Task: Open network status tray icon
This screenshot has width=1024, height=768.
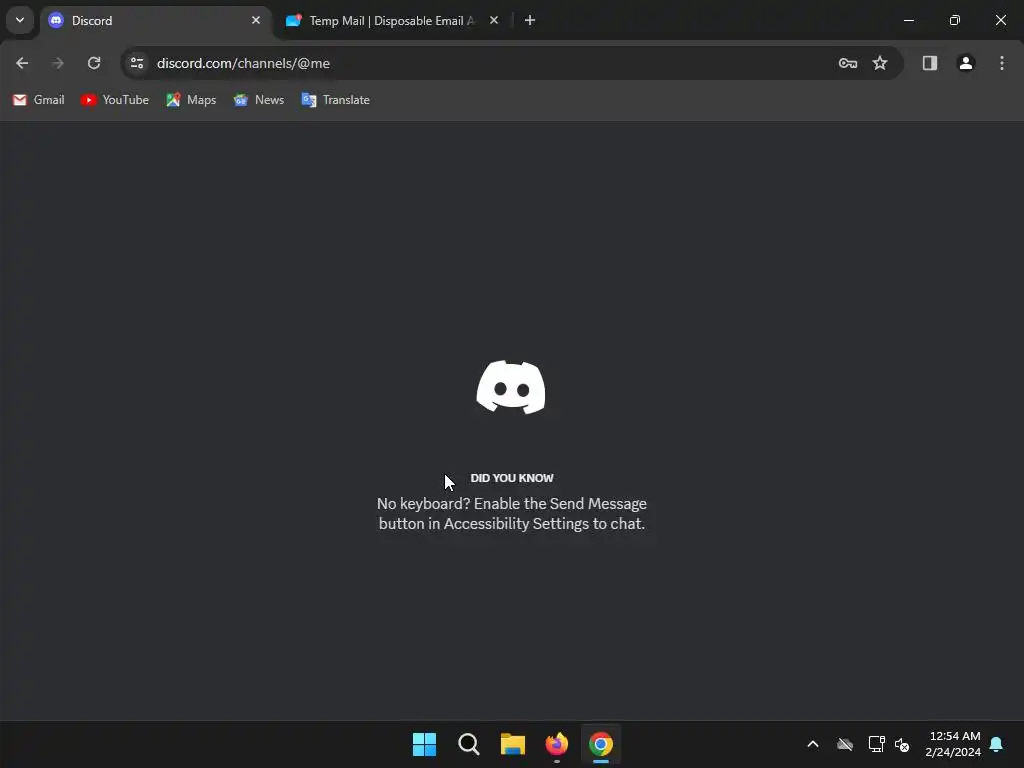Action: pyautogui.click(x=876, y=744)
